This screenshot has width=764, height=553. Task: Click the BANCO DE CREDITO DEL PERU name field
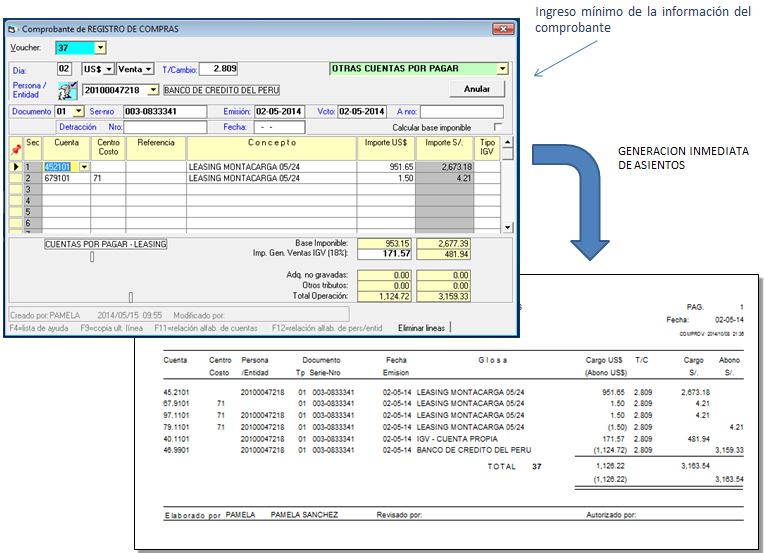pos(221,90)
